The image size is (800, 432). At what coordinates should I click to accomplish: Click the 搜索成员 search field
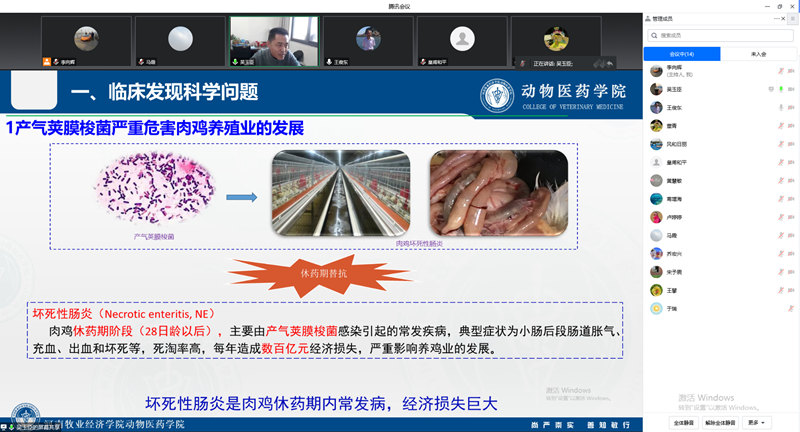(x=722, y=36)
